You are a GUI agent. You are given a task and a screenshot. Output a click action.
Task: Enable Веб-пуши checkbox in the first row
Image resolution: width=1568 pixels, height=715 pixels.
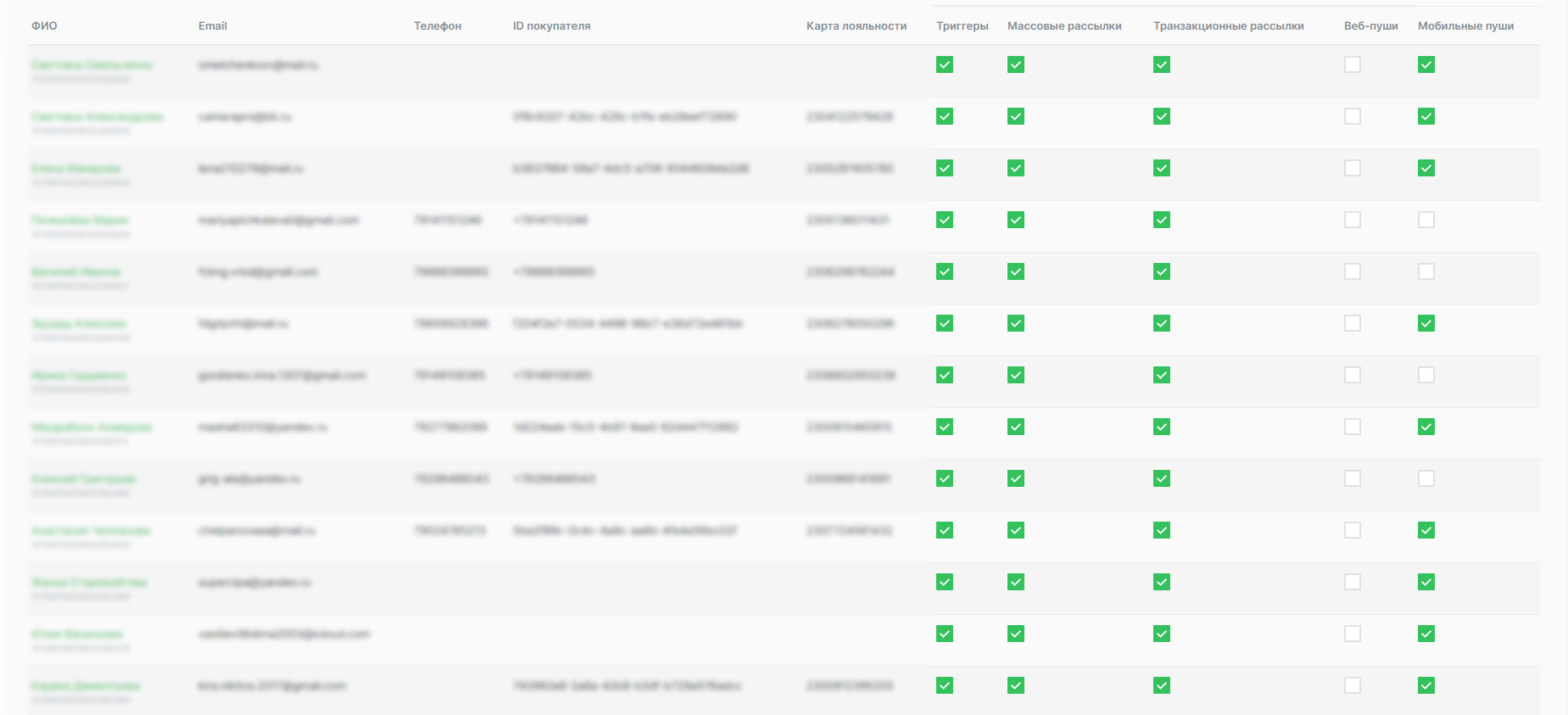[1353, 64]
